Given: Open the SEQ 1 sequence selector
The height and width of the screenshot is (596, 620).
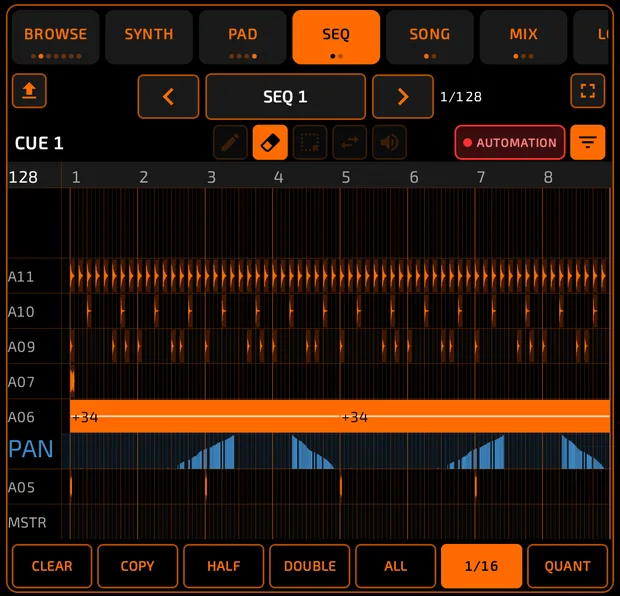Looking at the screenshot, I should tap(285, 96).
